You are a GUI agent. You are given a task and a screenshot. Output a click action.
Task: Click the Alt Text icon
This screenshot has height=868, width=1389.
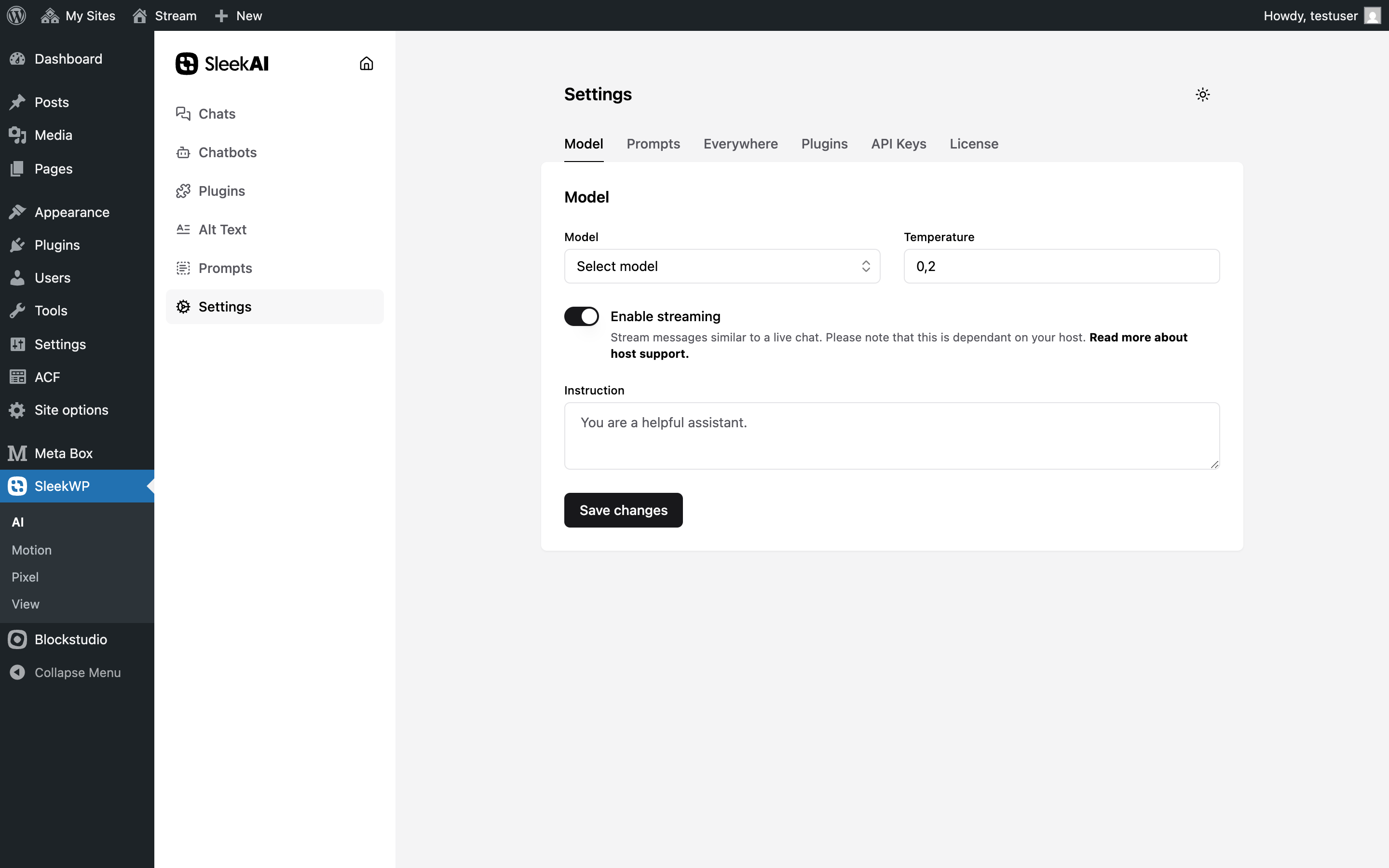[x=183, y=230]
